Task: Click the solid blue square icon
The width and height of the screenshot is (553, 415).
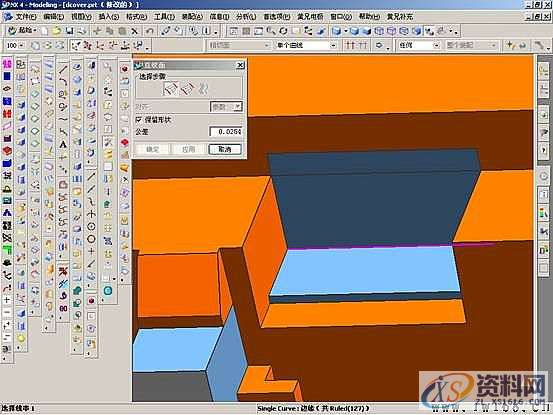Action: click(x=7, y=76)
